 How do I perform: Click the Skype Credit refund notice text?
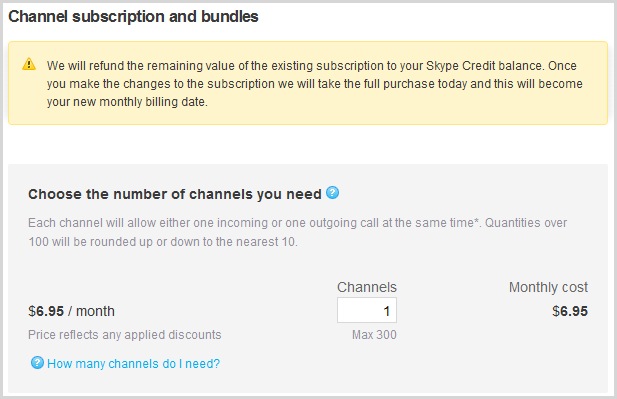pos(314,83)
